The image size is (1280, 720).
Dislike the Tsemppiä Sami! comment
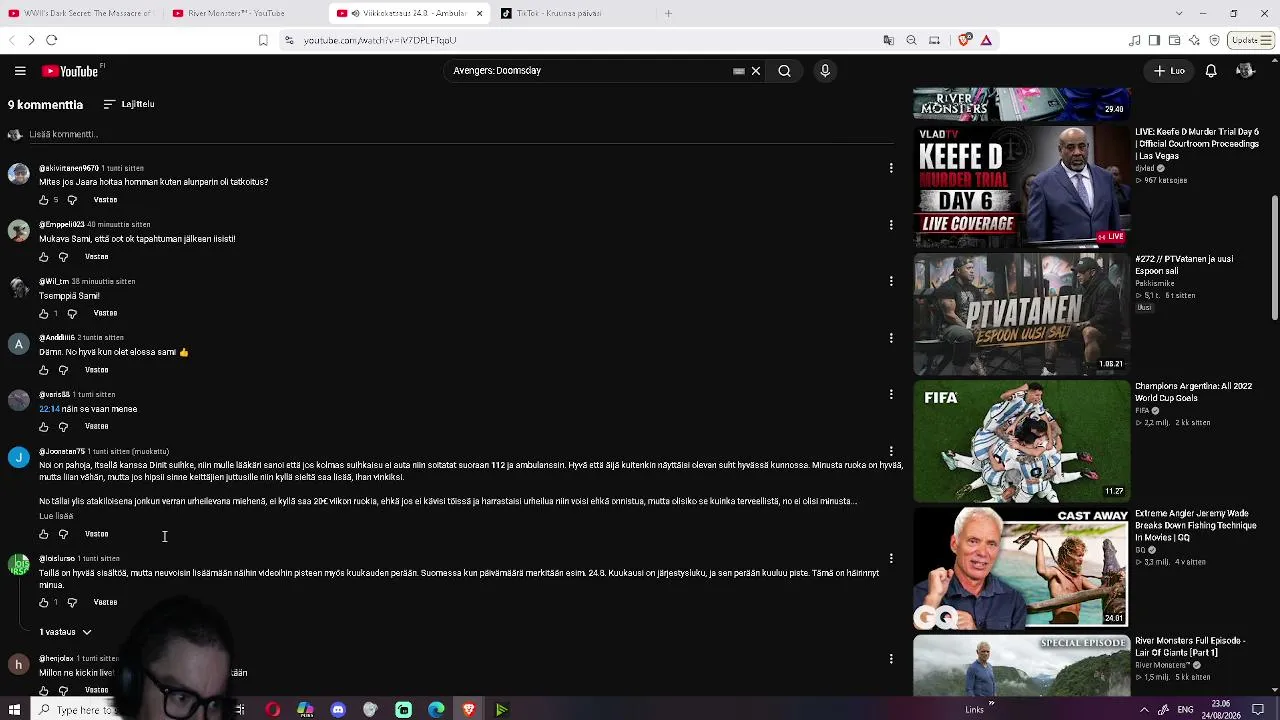72,314
